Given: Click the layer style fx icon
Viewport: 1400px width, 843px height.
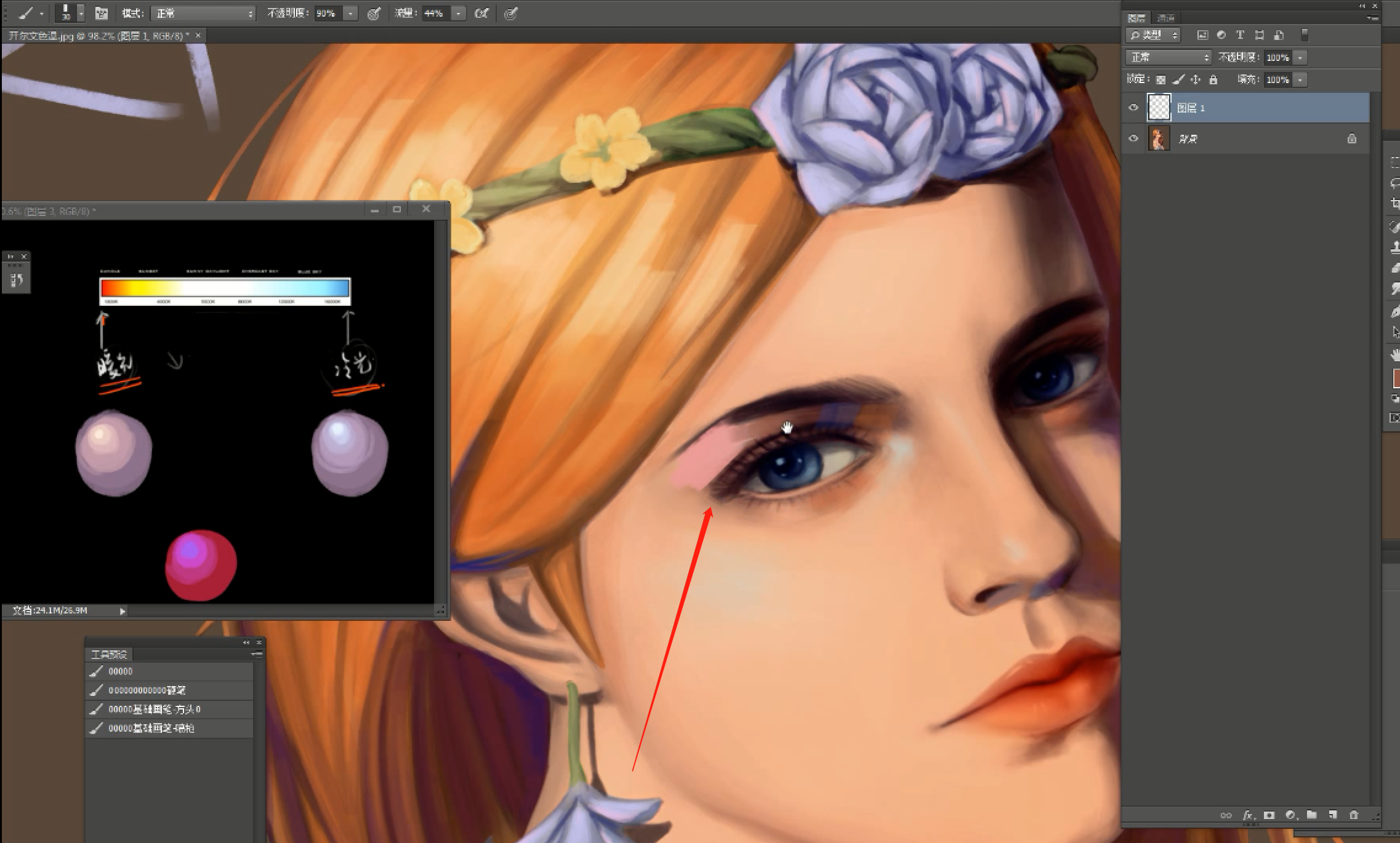Looking at the screenshot, I should pyautogui.click(x=1247, y=815).
